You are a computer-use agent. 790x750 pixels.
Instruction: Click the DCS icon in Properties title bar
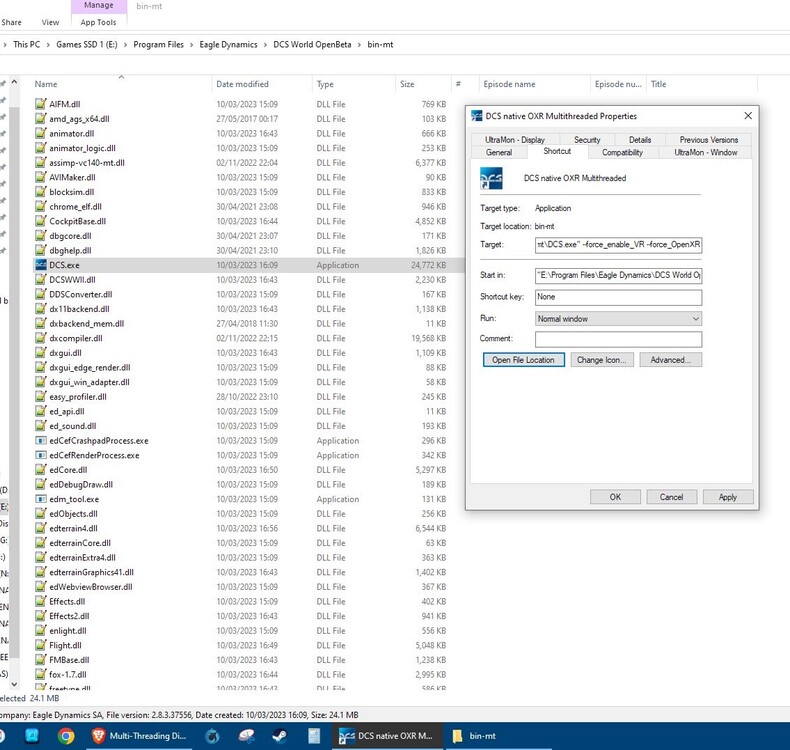point(476,116)
